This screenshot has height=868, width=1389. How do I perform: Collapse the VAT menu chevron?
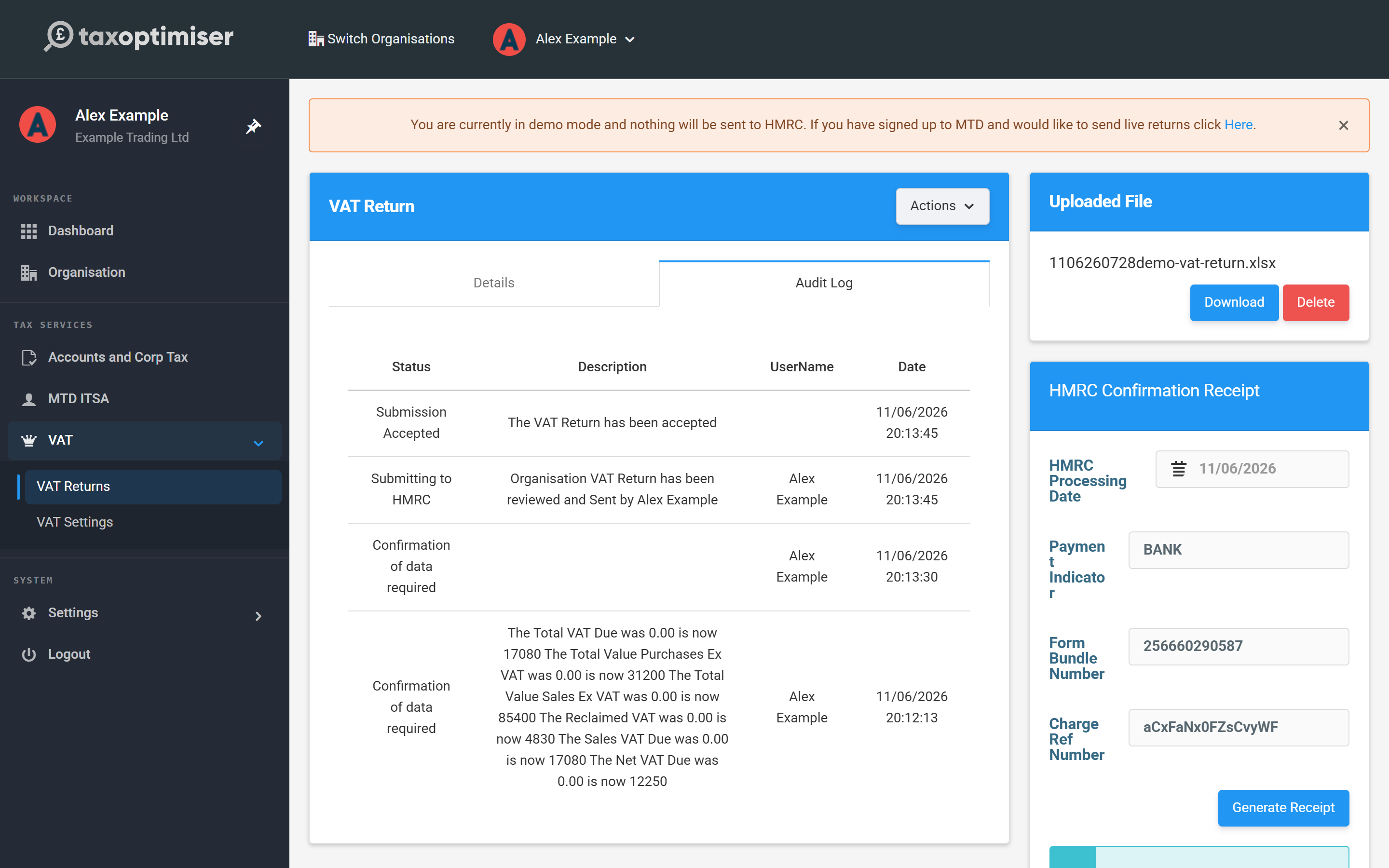pos(259,443)
